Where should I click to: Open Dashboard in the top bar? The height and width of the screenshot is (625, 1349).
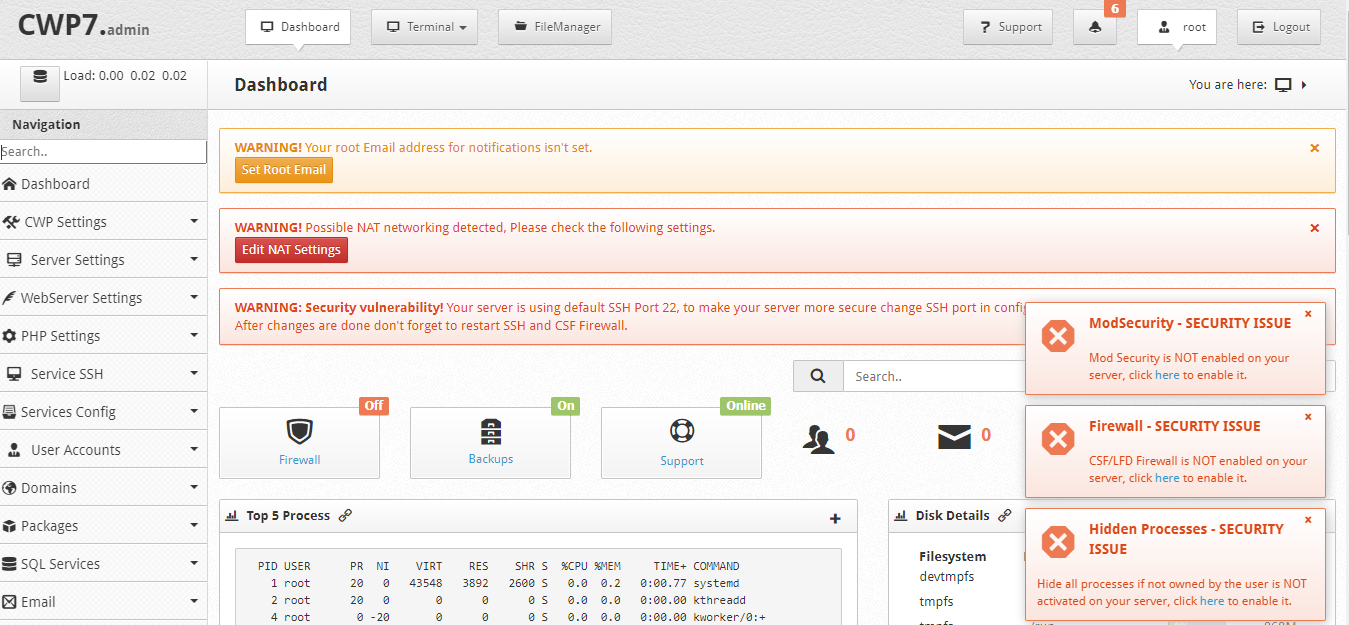click(x=298, y=27)
